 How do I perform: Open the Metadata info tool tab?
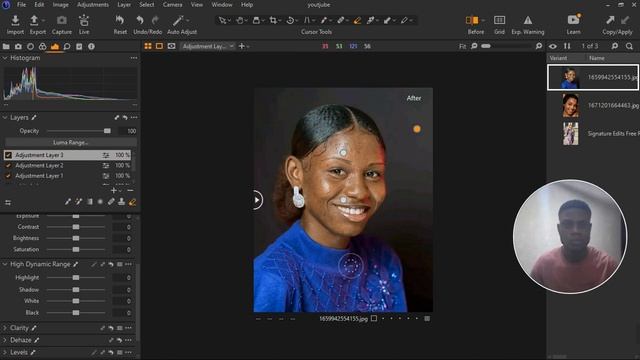tap(91, 47)
